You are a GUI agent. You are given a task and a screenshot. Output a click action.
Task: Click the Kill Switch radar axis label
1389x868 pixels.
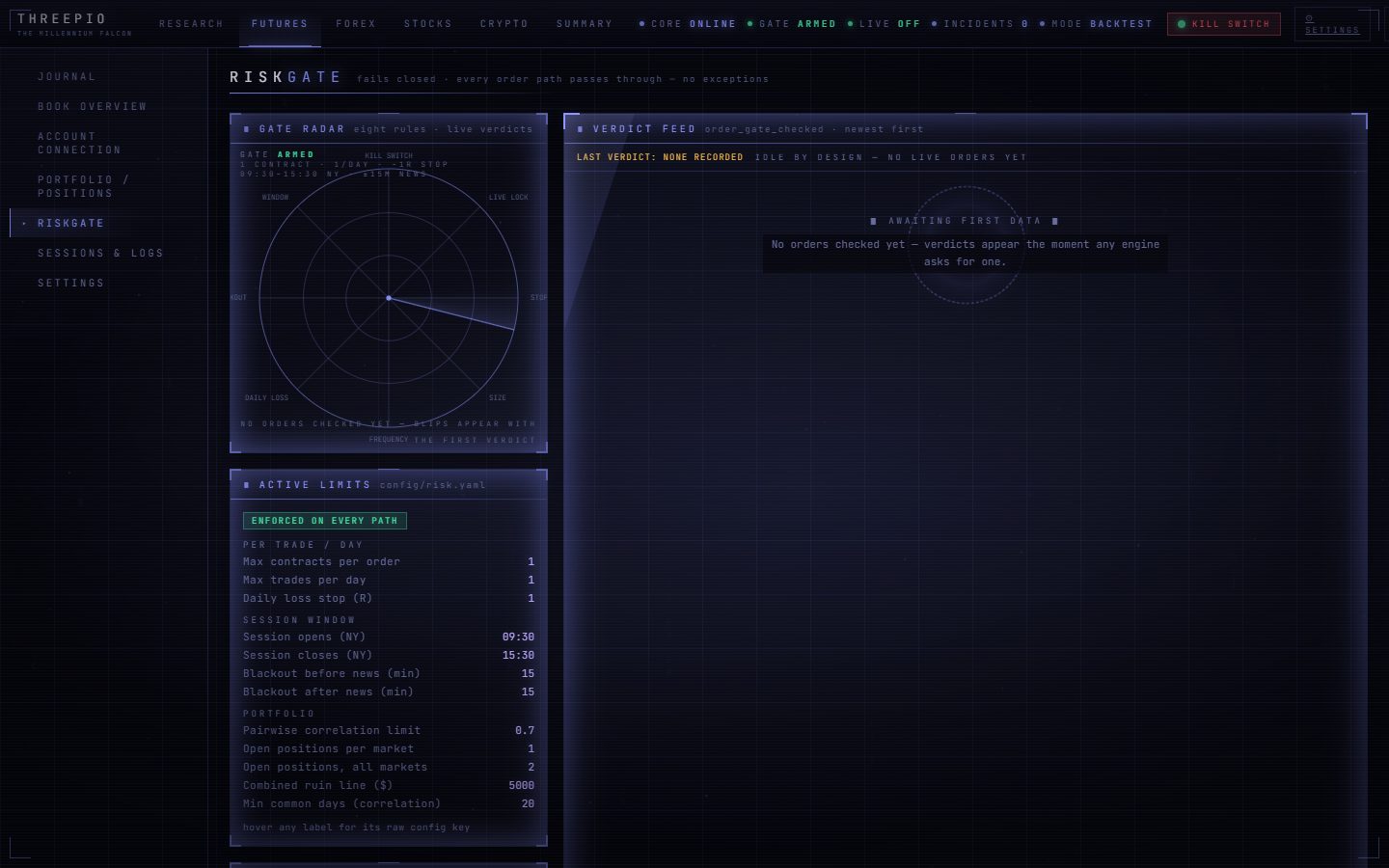click(389, 155)
